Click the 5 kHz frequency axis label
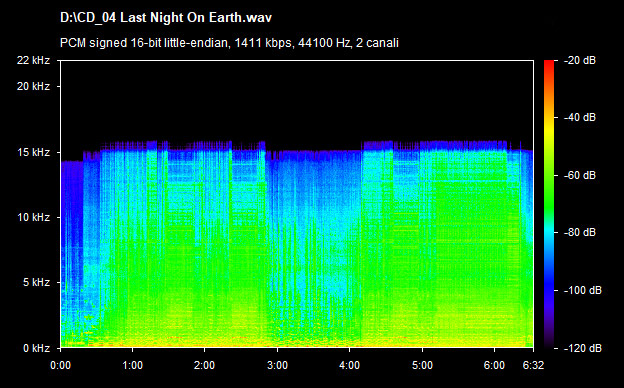 [36, 283]
